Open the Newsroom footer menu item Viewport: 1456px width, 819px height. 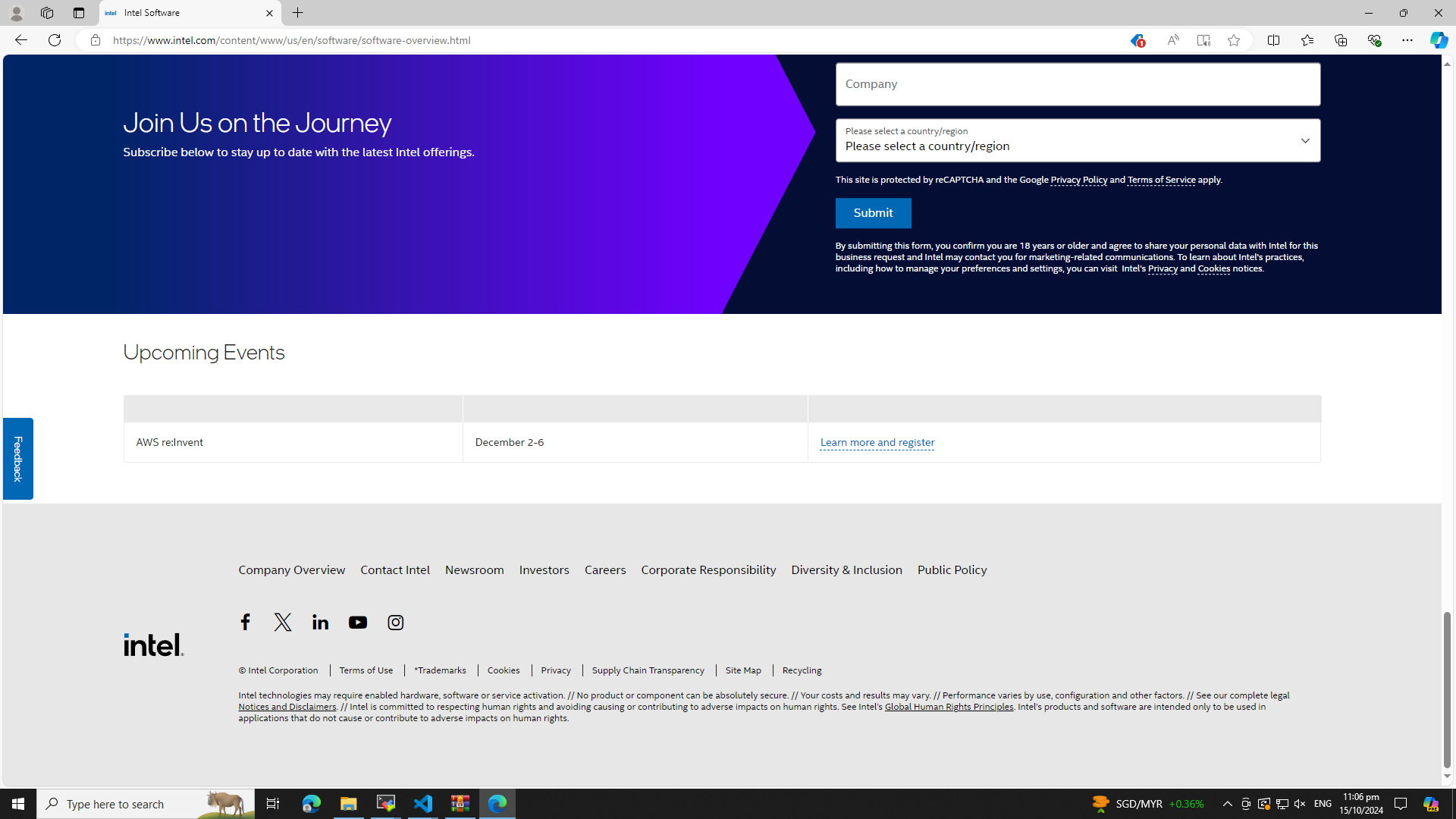pos(474,570)
